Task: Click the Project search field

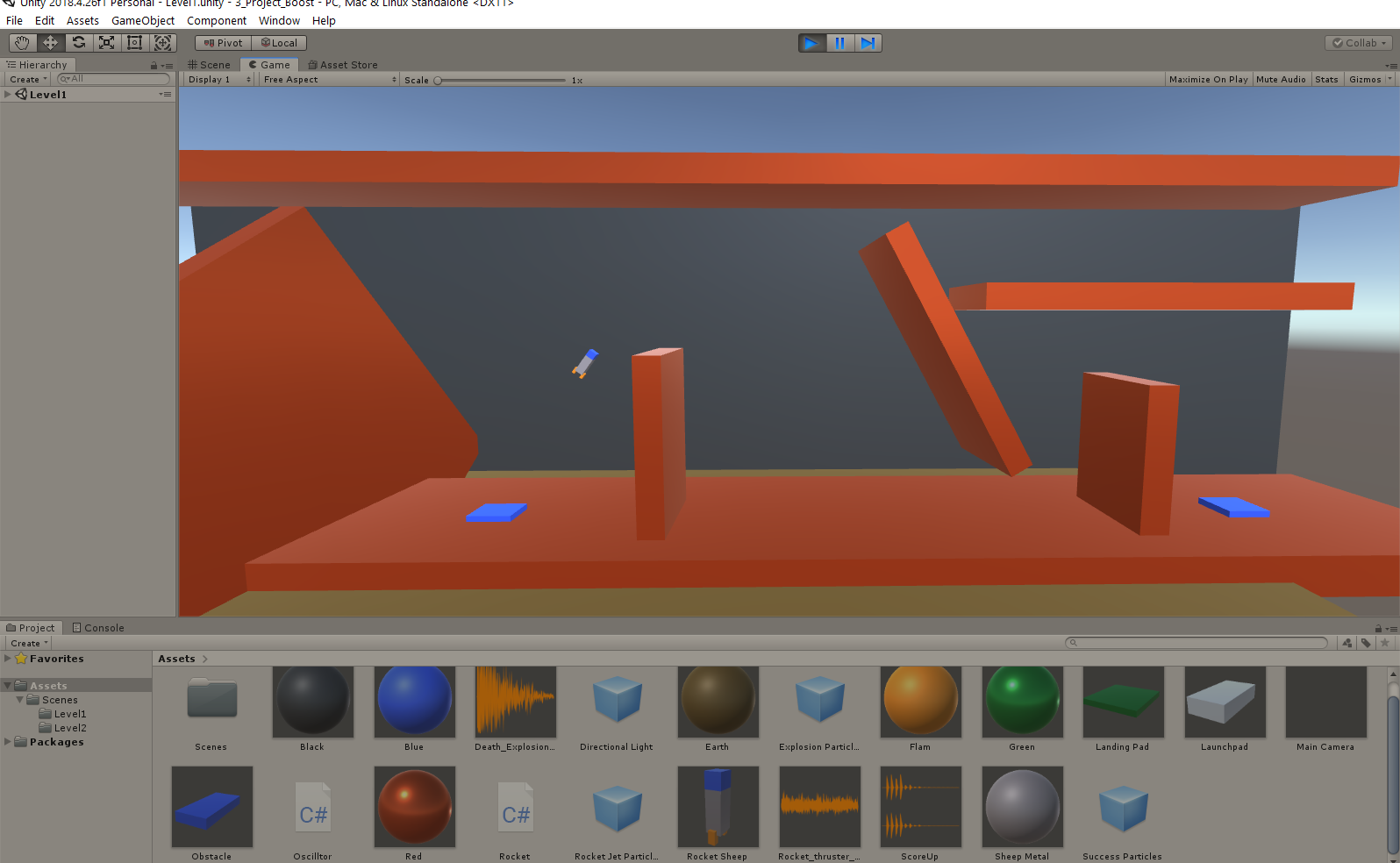Action: (1196, 643)
